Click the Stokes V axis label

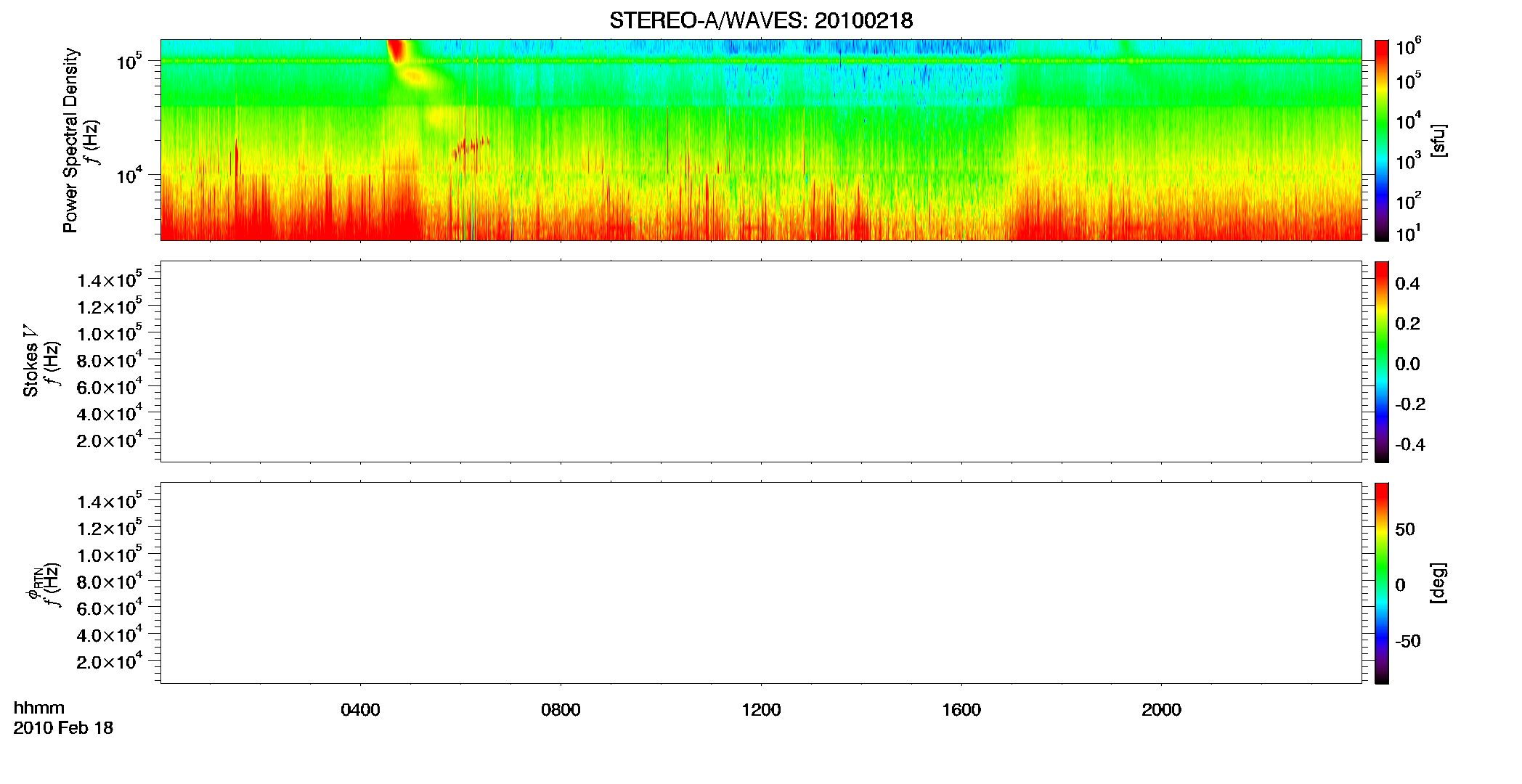click(30, 361)
